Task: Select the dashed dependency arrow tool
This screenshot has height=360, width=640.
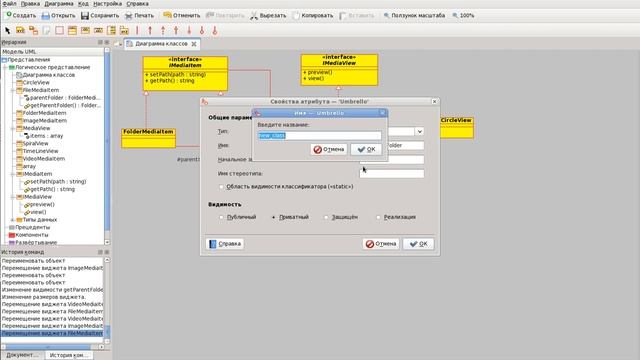Action: click(x=163, y=30)
